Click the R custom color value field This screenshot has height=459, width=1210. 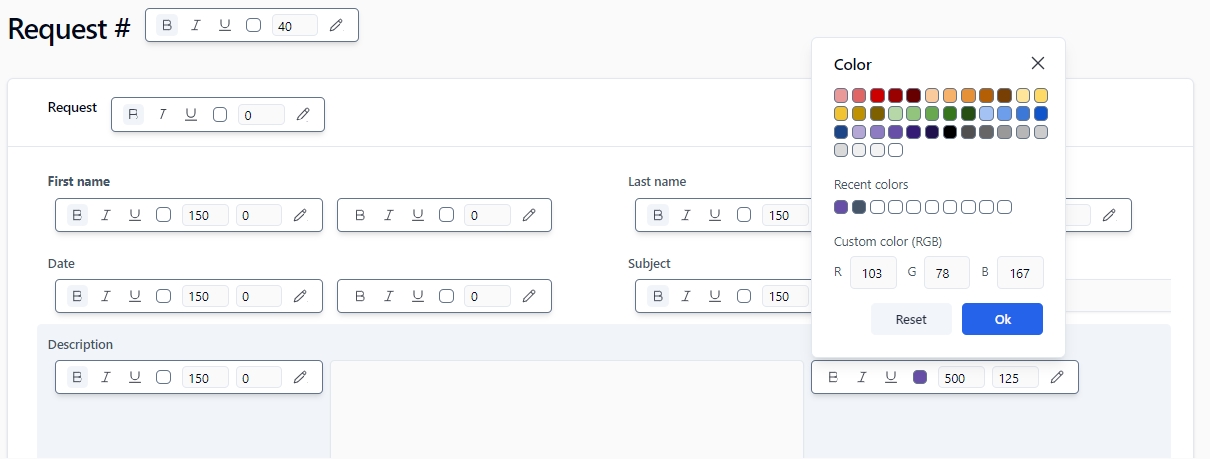tap(872, 273)
